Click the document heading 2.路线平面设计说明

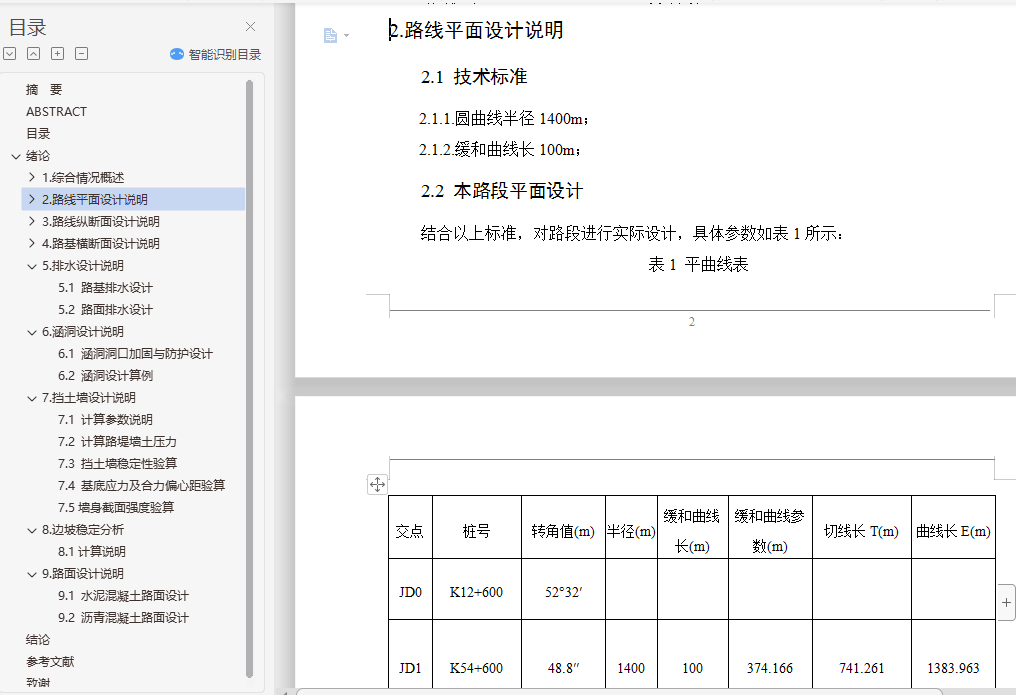(x=476, y=30)
